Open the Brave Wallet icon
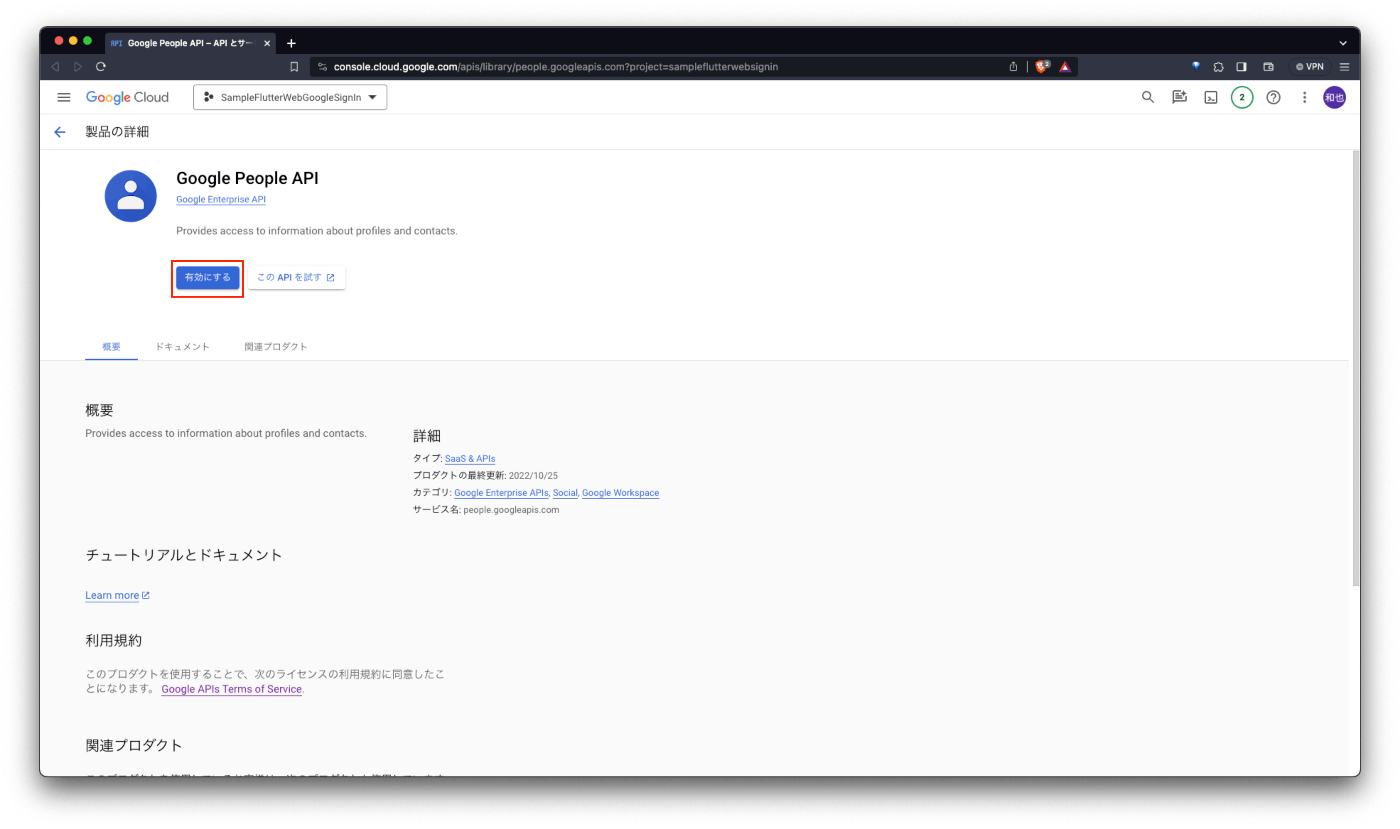Image resolution: width=1400 pixels, height=829 pixels. [1268, 67]
